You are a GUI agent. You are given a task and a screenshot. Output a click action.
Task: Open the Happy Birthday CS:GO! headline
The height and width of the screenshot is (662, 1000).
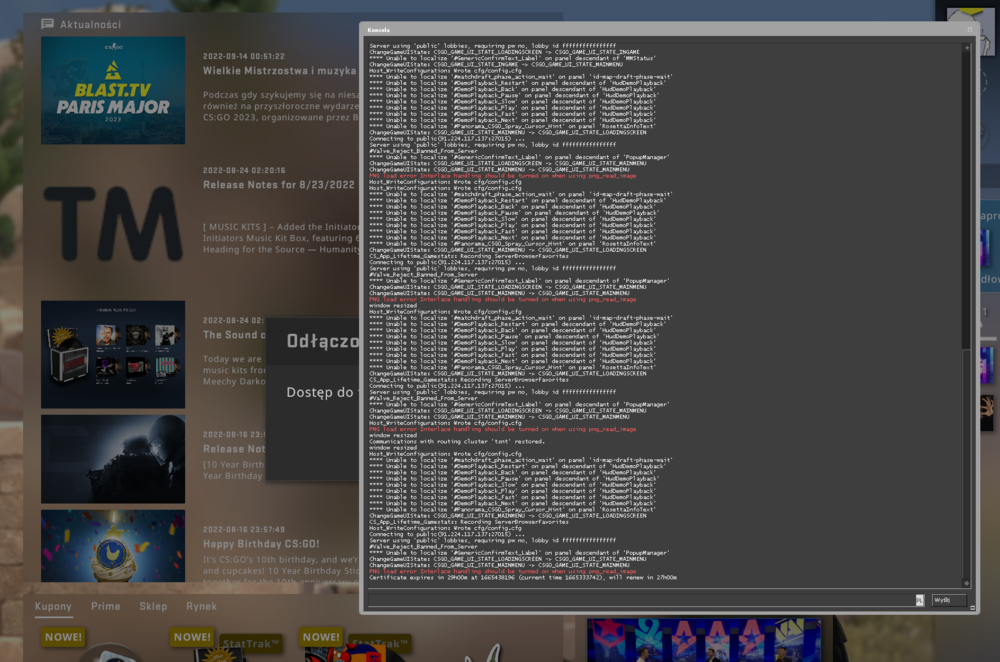click(x=261, y=544)
